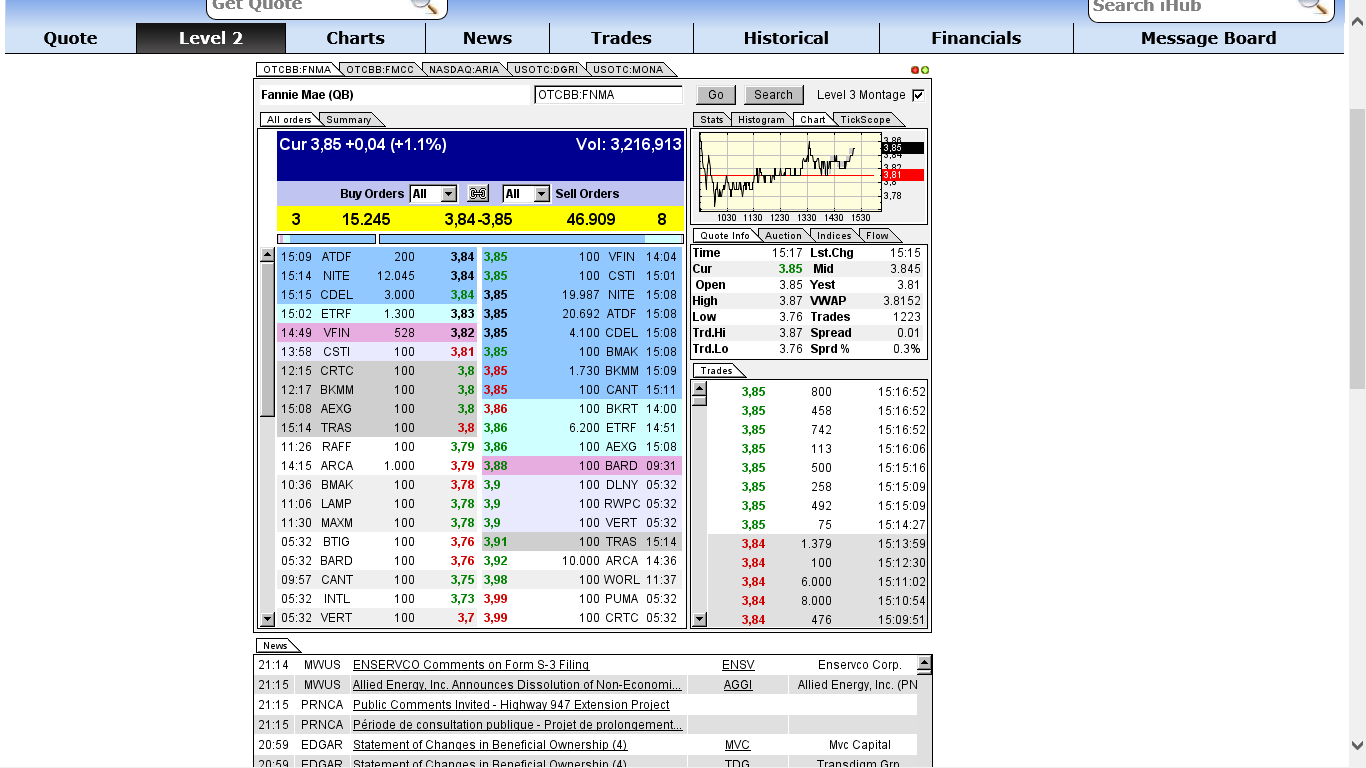Click the trade of 8.000 at 15:10:54
Viewport: 1366px width, 768px height.
(817, 601)
